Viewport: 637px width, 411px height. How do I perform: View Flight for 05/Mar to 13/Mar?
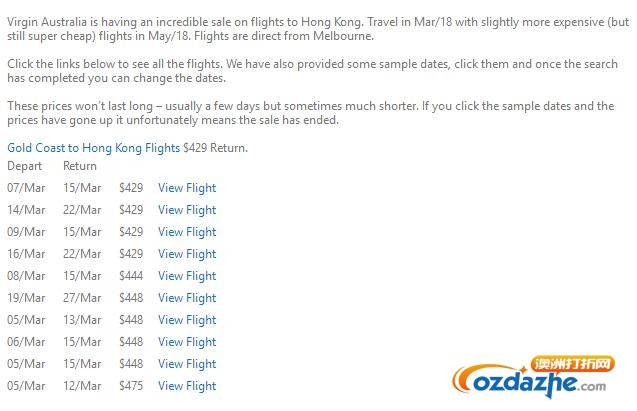click(187, 320)
